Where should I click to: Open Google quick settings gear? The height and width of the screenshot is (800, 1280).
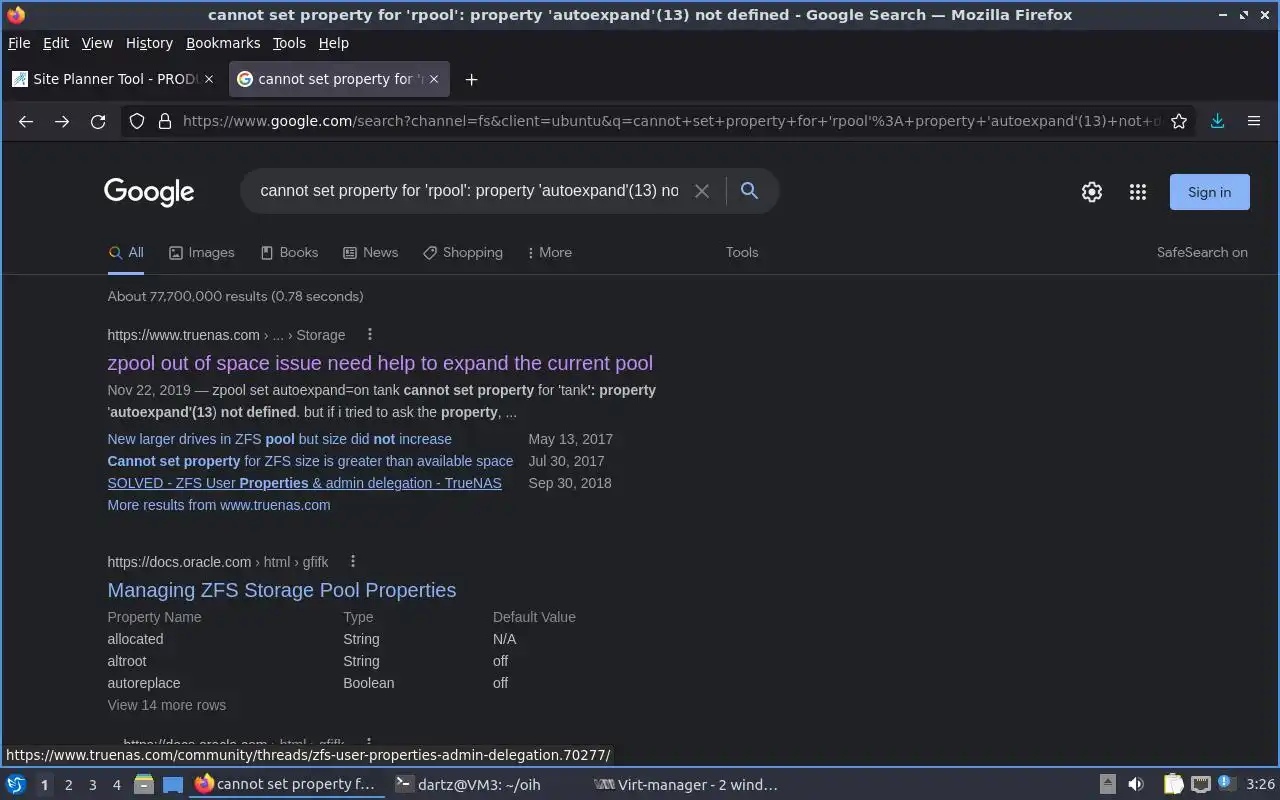pyautogui.click(x=1092, y=192)
